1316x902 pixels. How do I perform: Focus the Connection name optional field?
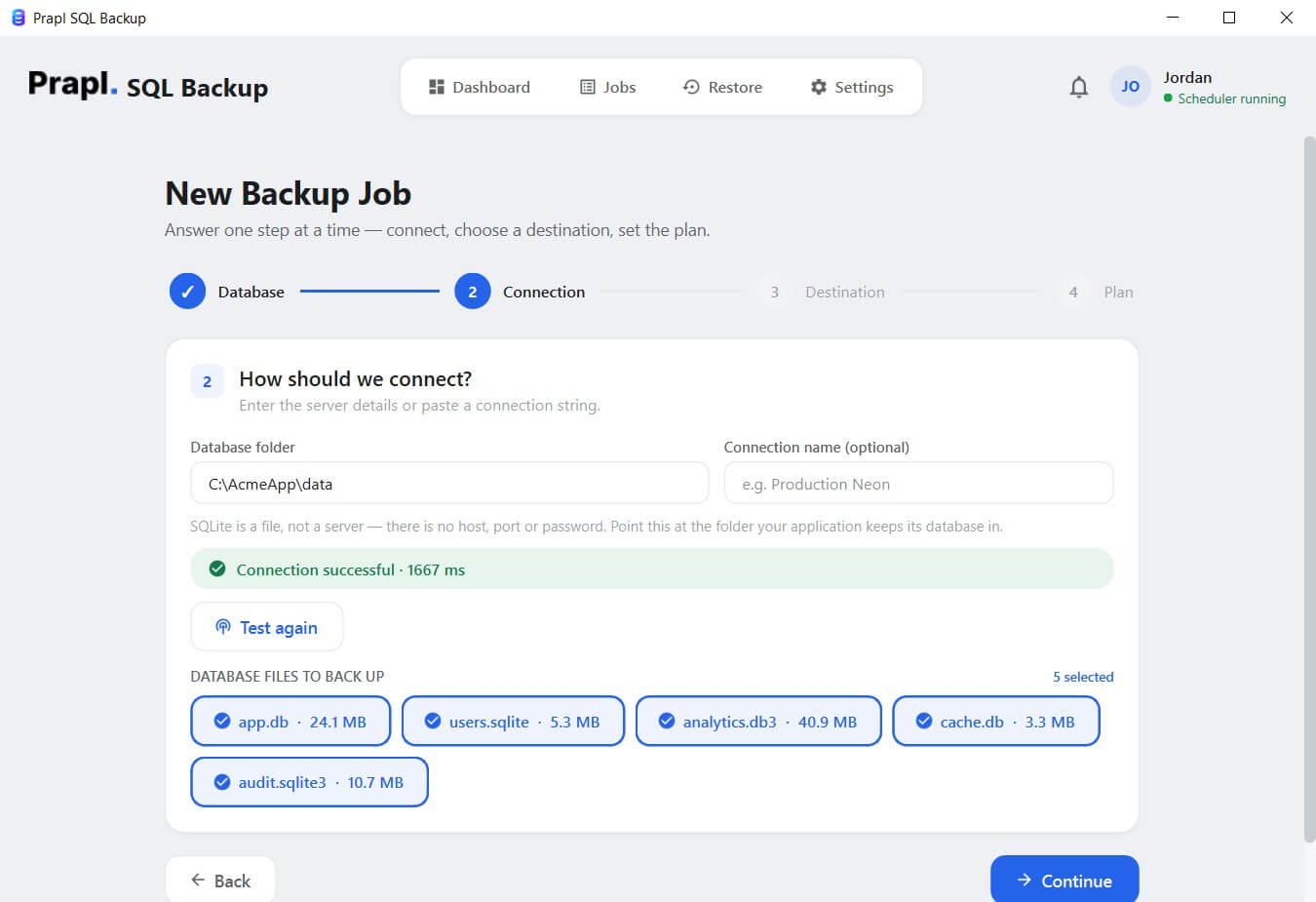tap(918, 484)
